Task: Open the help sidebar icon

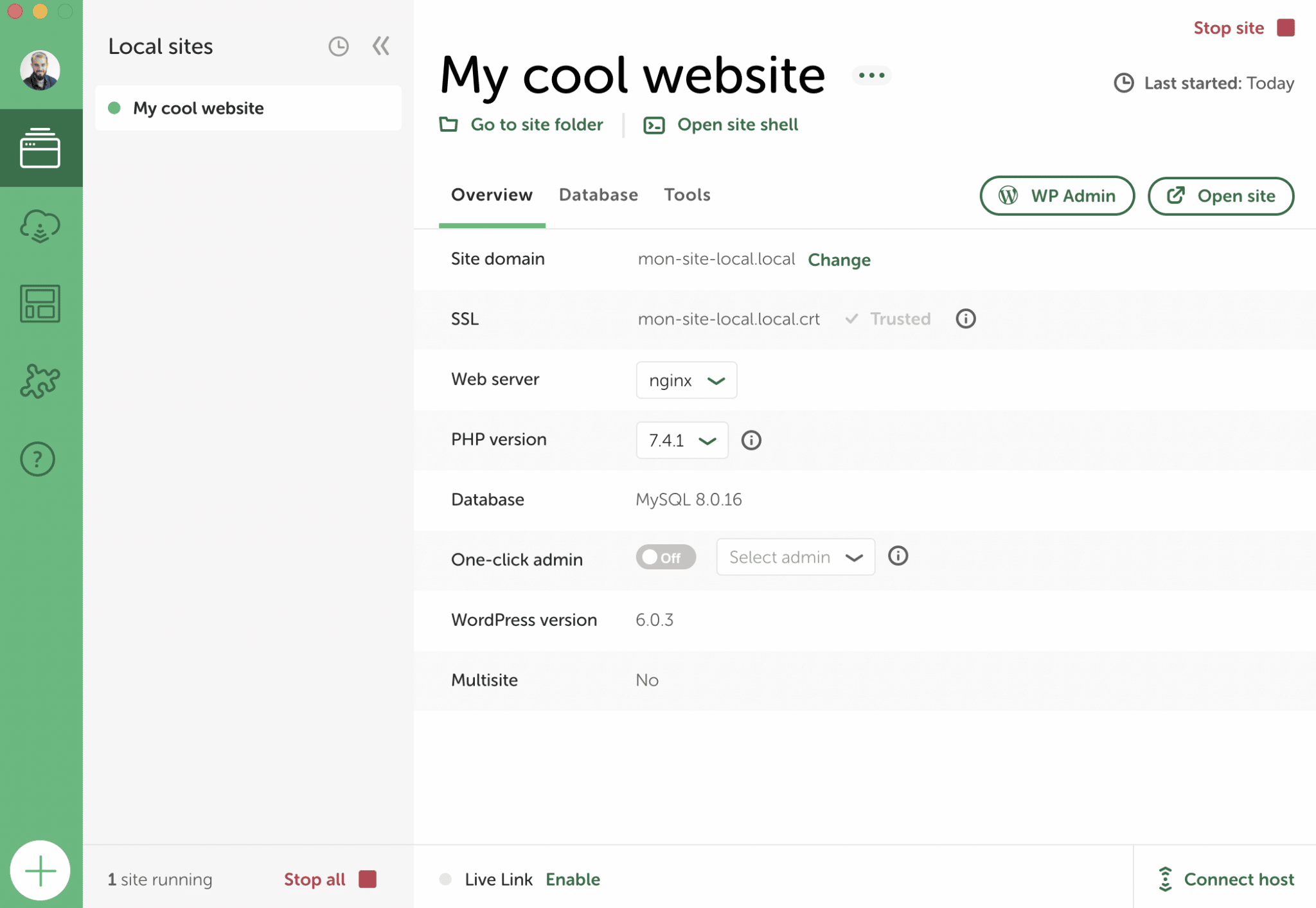Action: point(37,459)
